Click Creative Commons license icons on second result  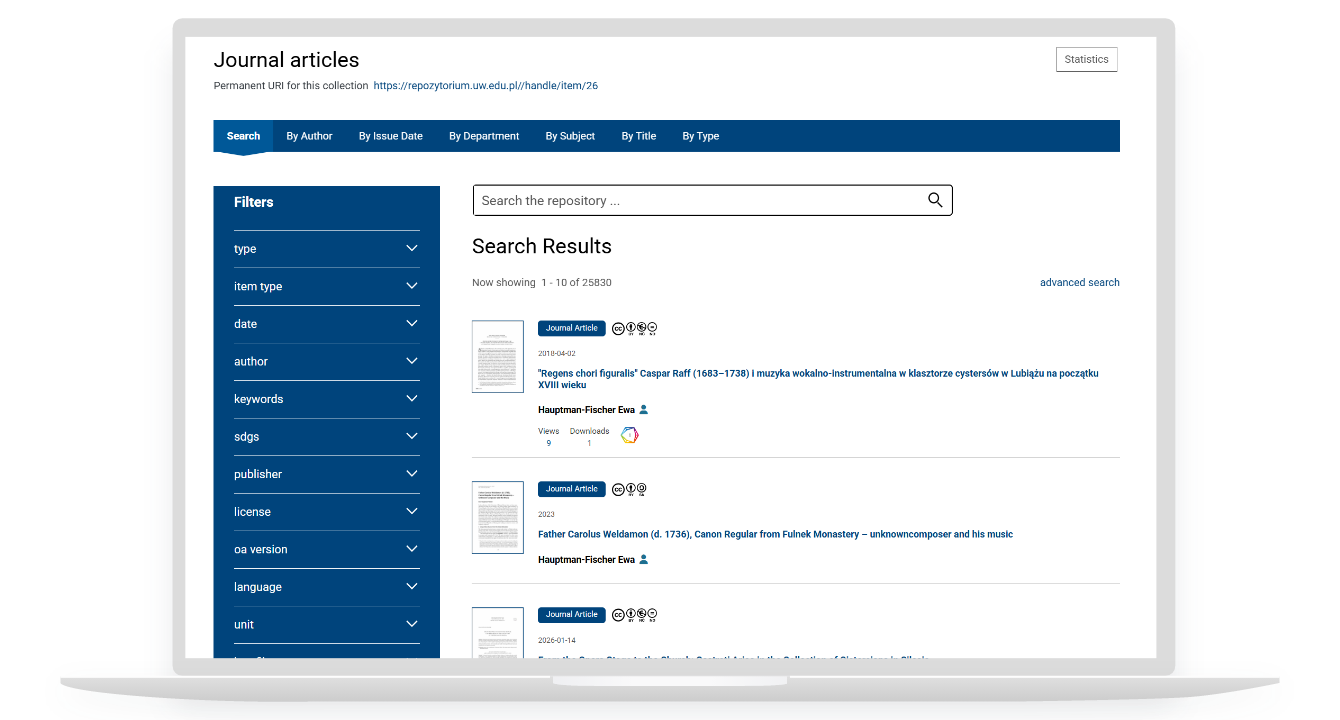click(x=629, y=489)
